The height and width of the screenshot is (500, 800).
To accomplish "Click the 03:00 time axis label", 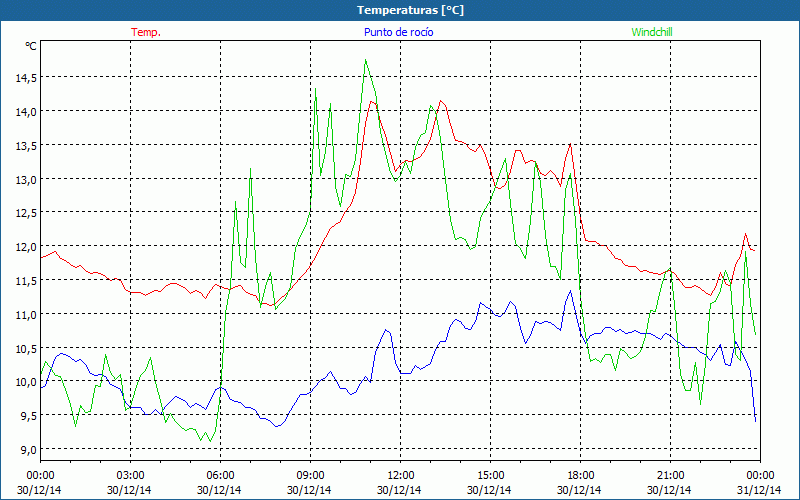I will [x=131, y=476].
